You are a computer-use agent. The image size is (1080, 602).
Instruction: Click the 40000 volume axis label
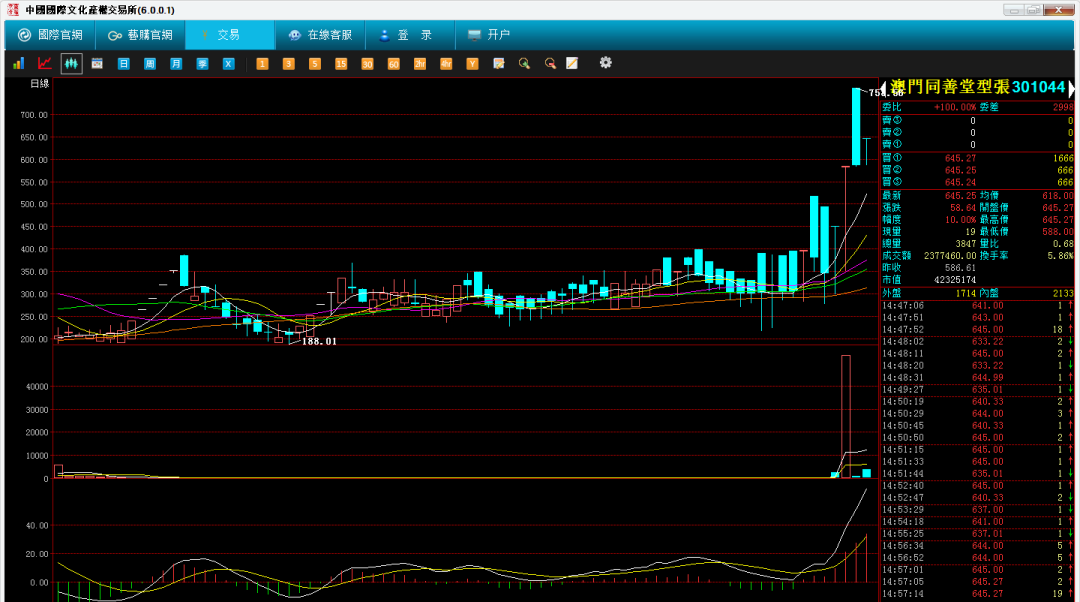tap(37, 387)
